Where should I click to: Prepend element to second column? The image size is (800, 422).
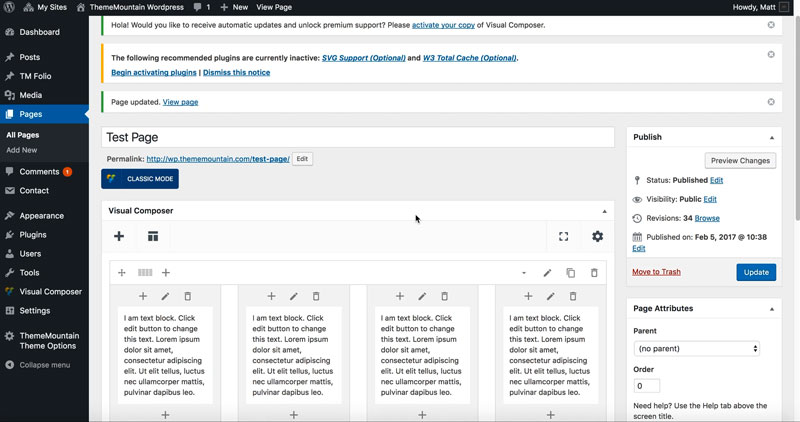click(271, 296)
